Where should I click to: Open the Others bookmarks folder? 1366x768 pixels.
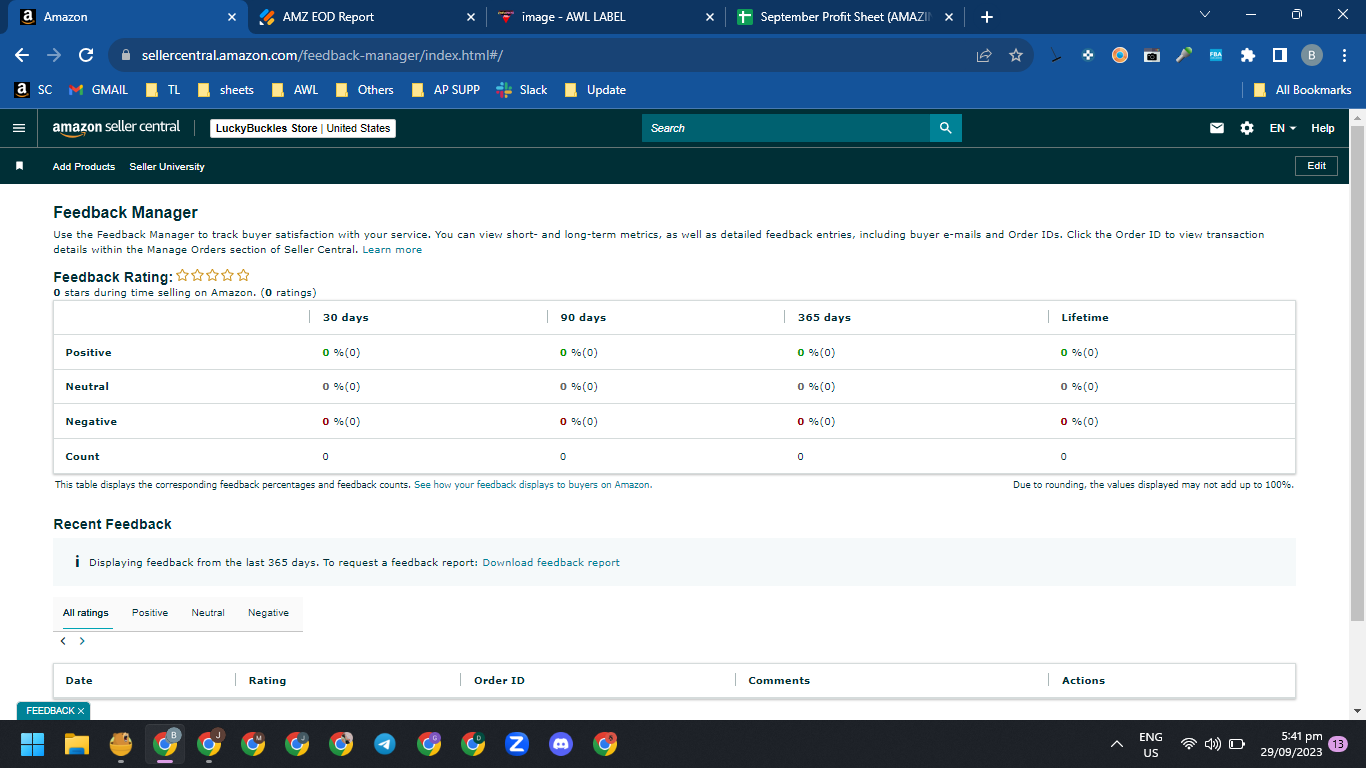(363, 90)
